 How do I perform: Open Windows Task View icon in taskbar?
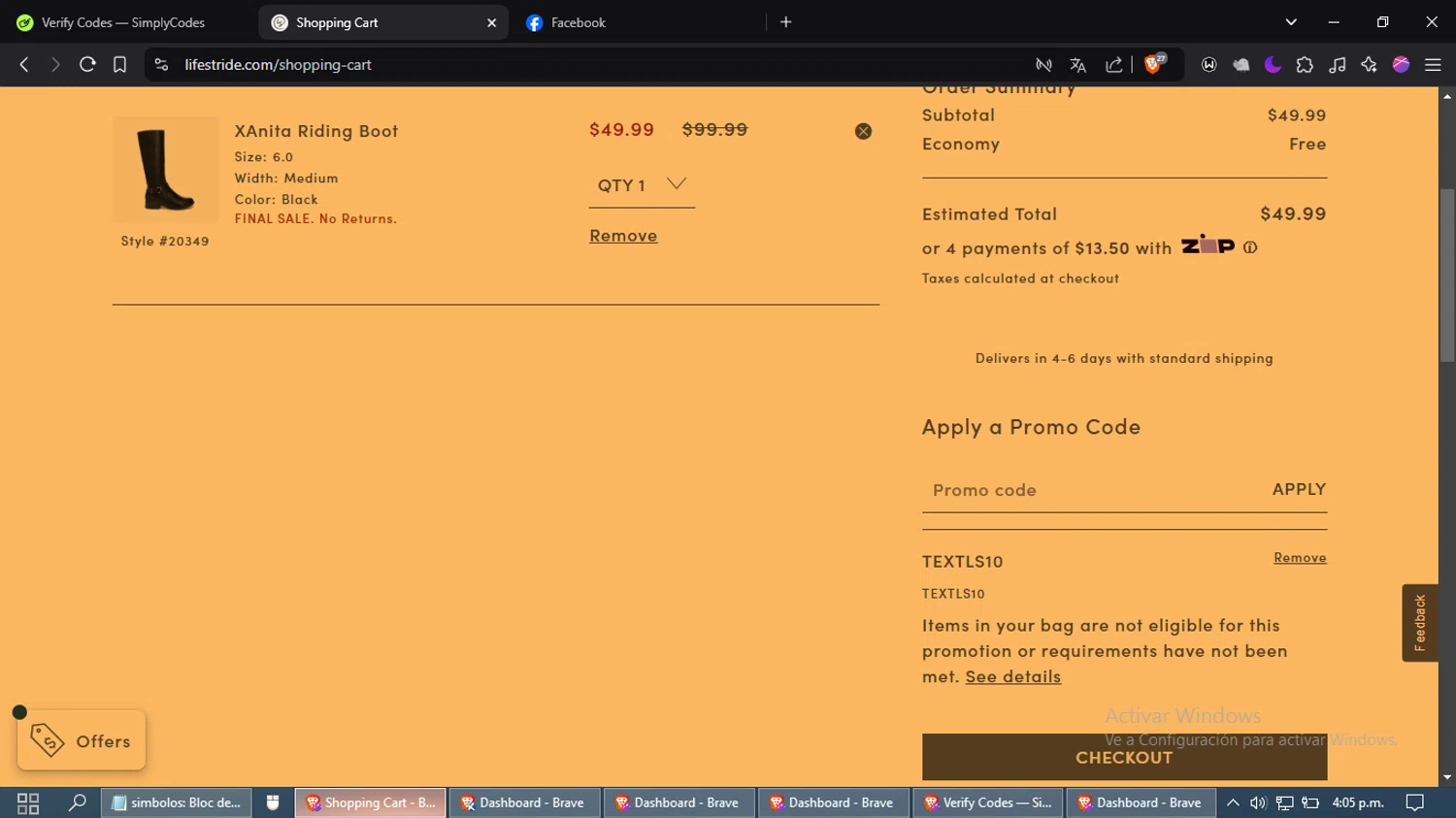pyautogui.click(x=27, y=802)
